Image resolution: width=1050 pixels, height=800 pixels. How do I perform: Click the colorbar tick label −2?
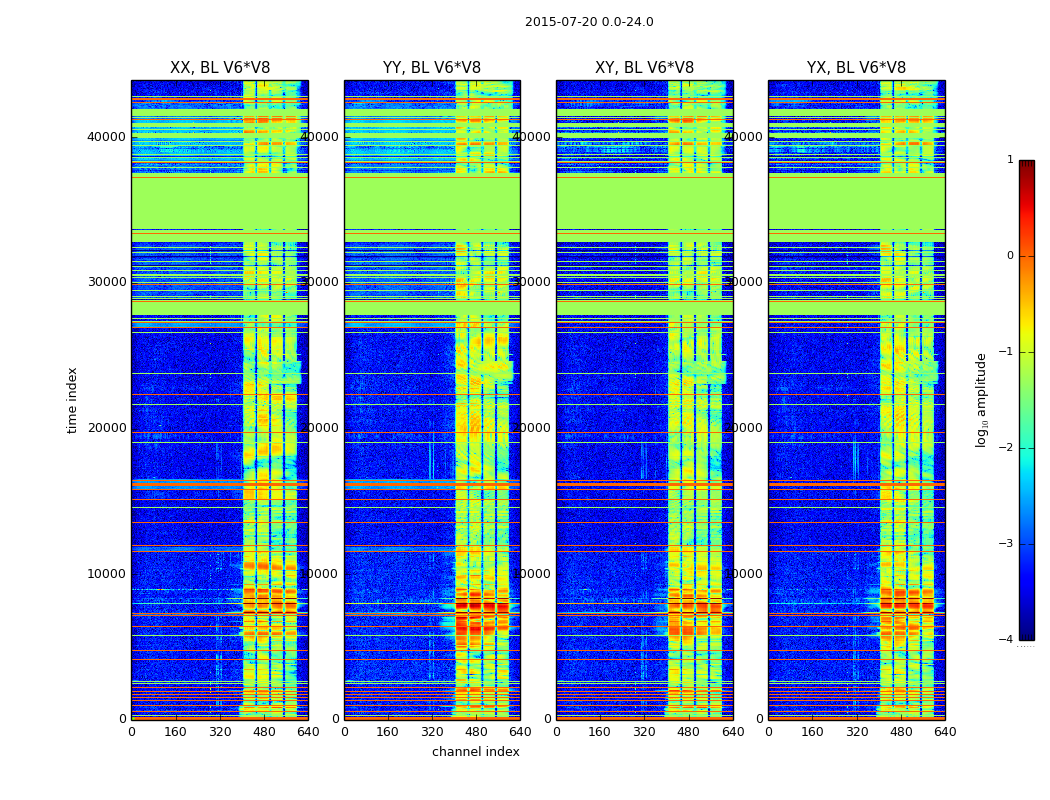click(1006, 448)
